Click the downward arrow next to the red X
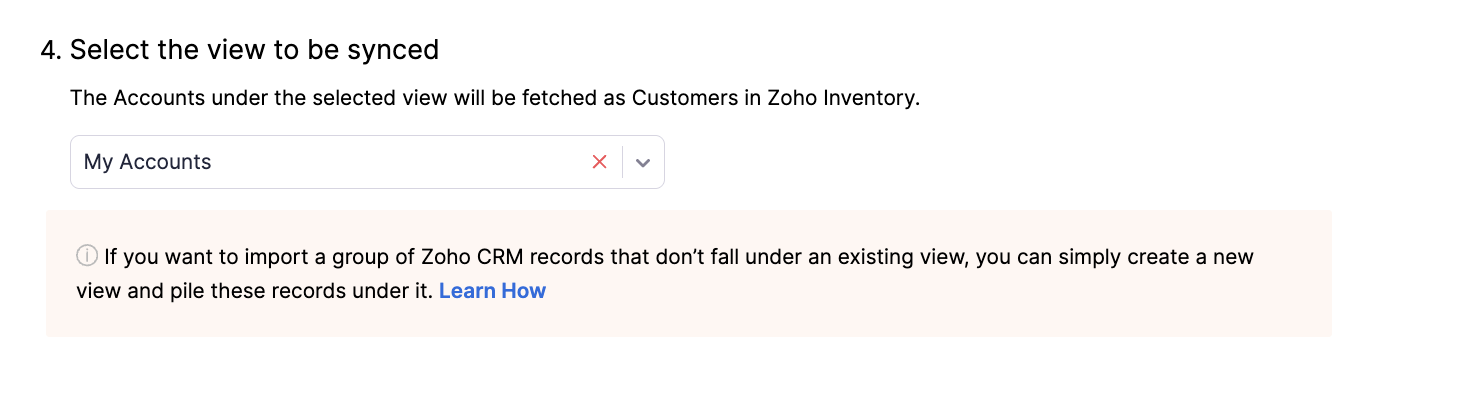1458x402 pixels. [x=644, y=162]
